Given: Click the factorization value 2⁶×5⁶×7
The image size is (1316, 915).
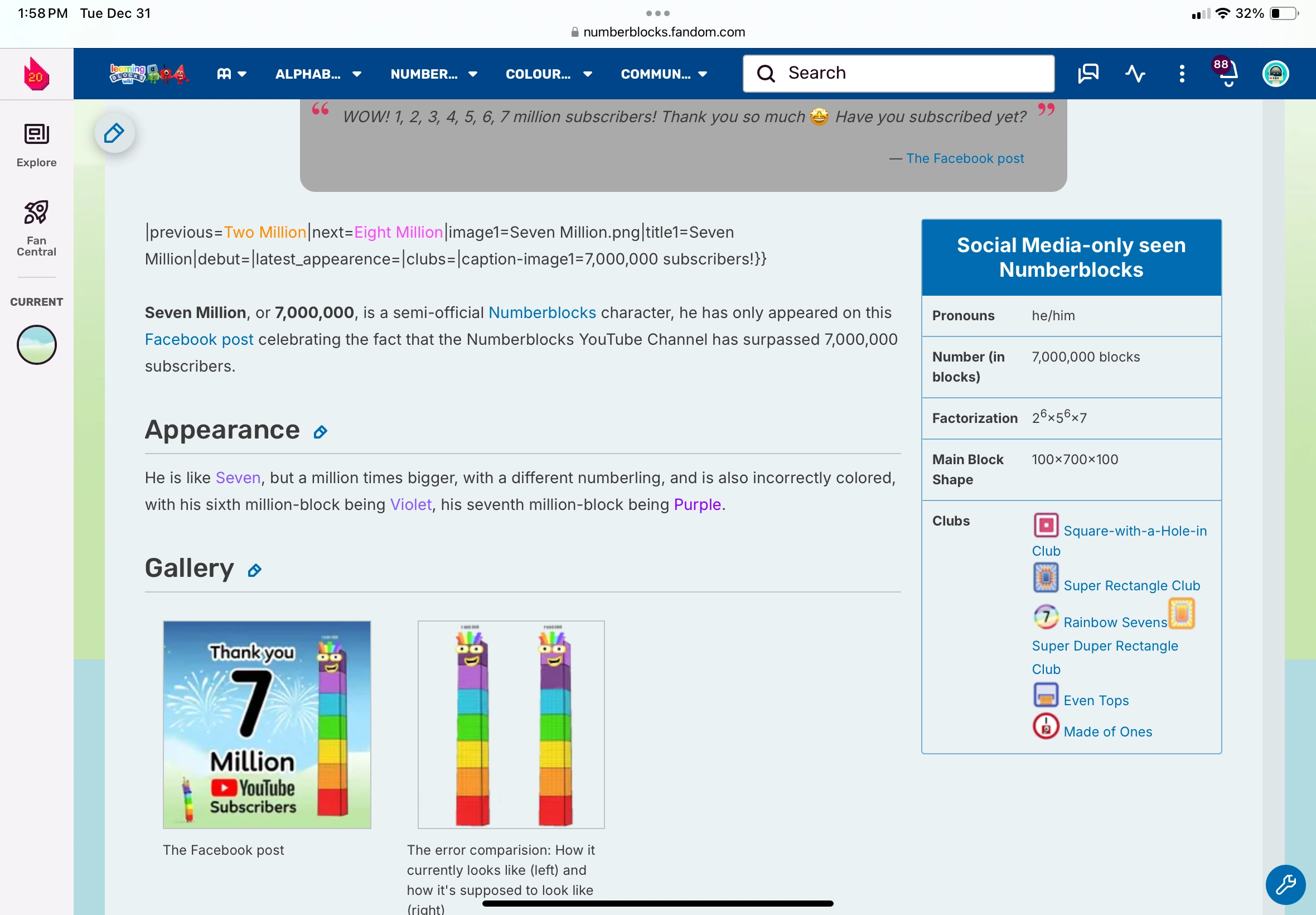Looking at the screenshot, I should [x=1059, y=417].
